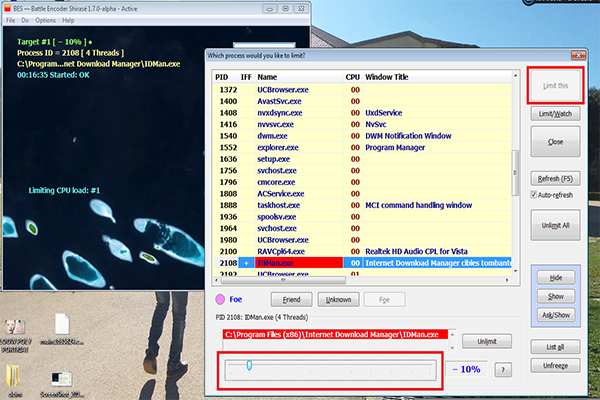
Task: Maximize the BES main window
Action: 285,8
